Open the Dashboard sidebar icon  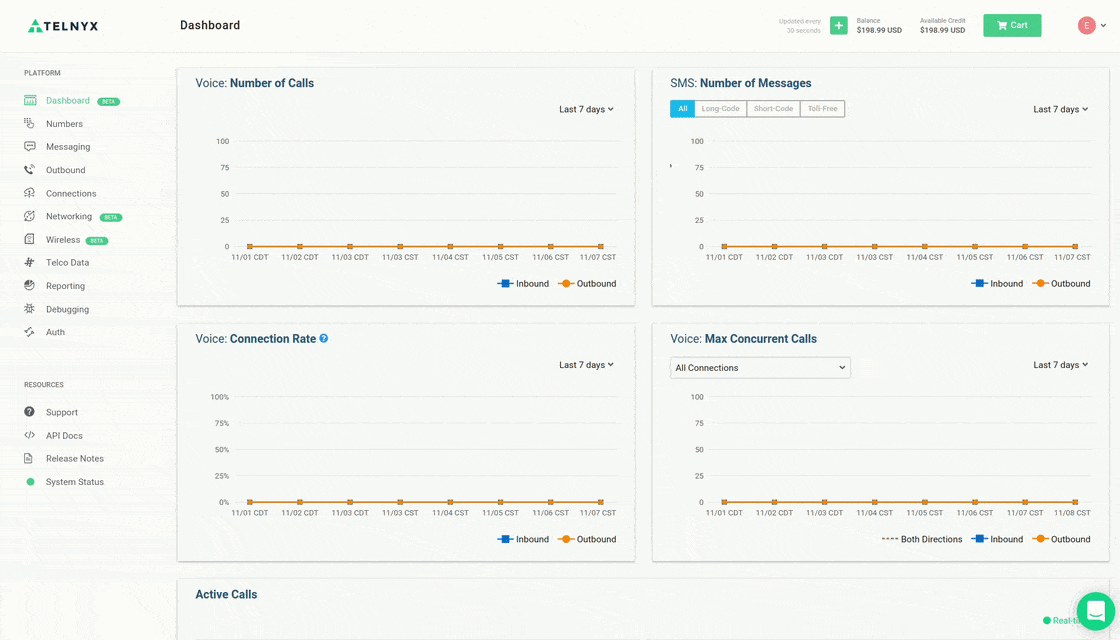(x=29, y=101)
